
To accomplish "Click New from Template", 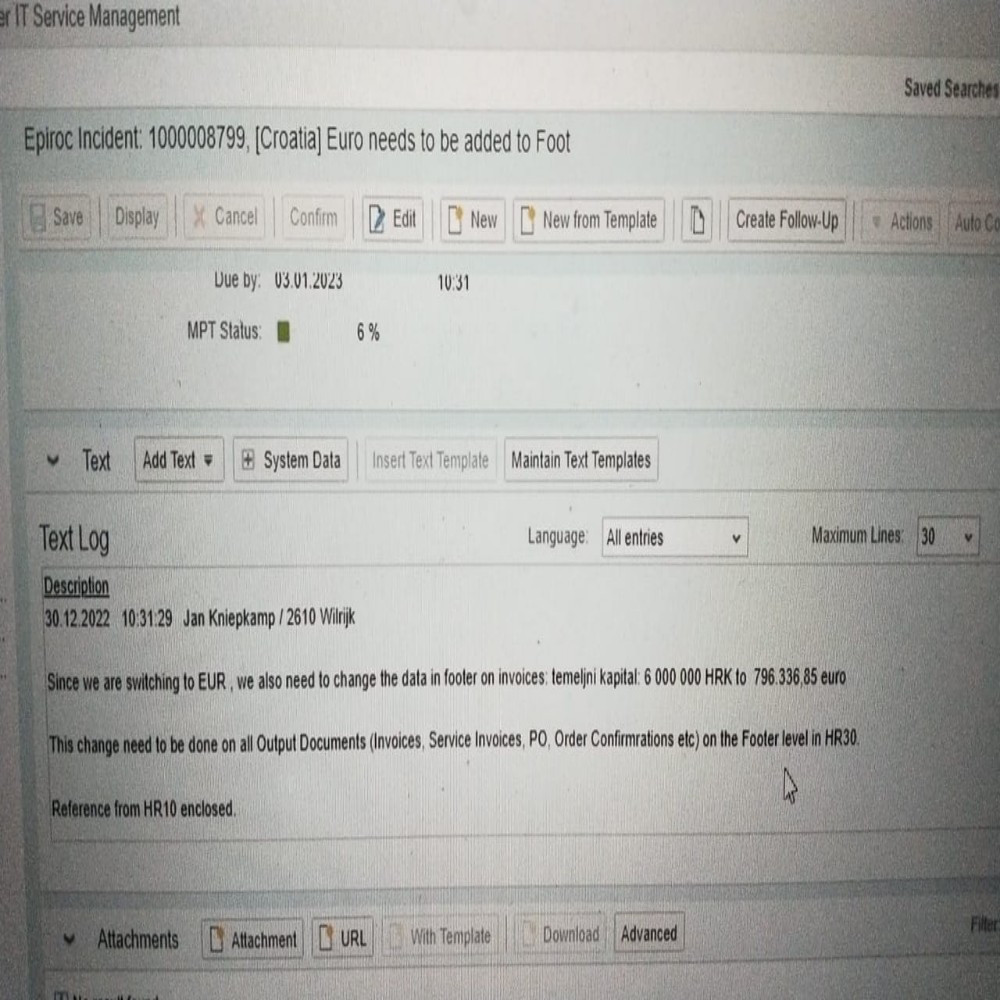I will (x=589, y=221).
